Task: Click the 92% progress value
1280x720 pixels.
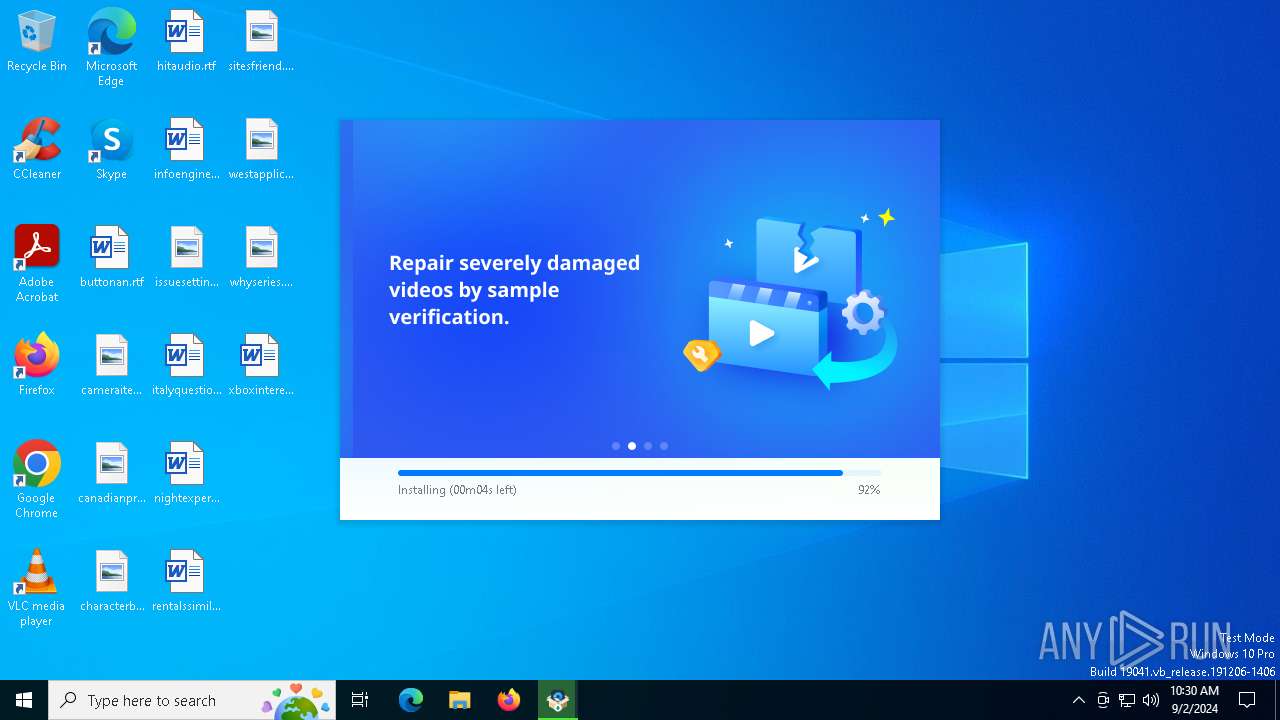Action: (869, 490)
